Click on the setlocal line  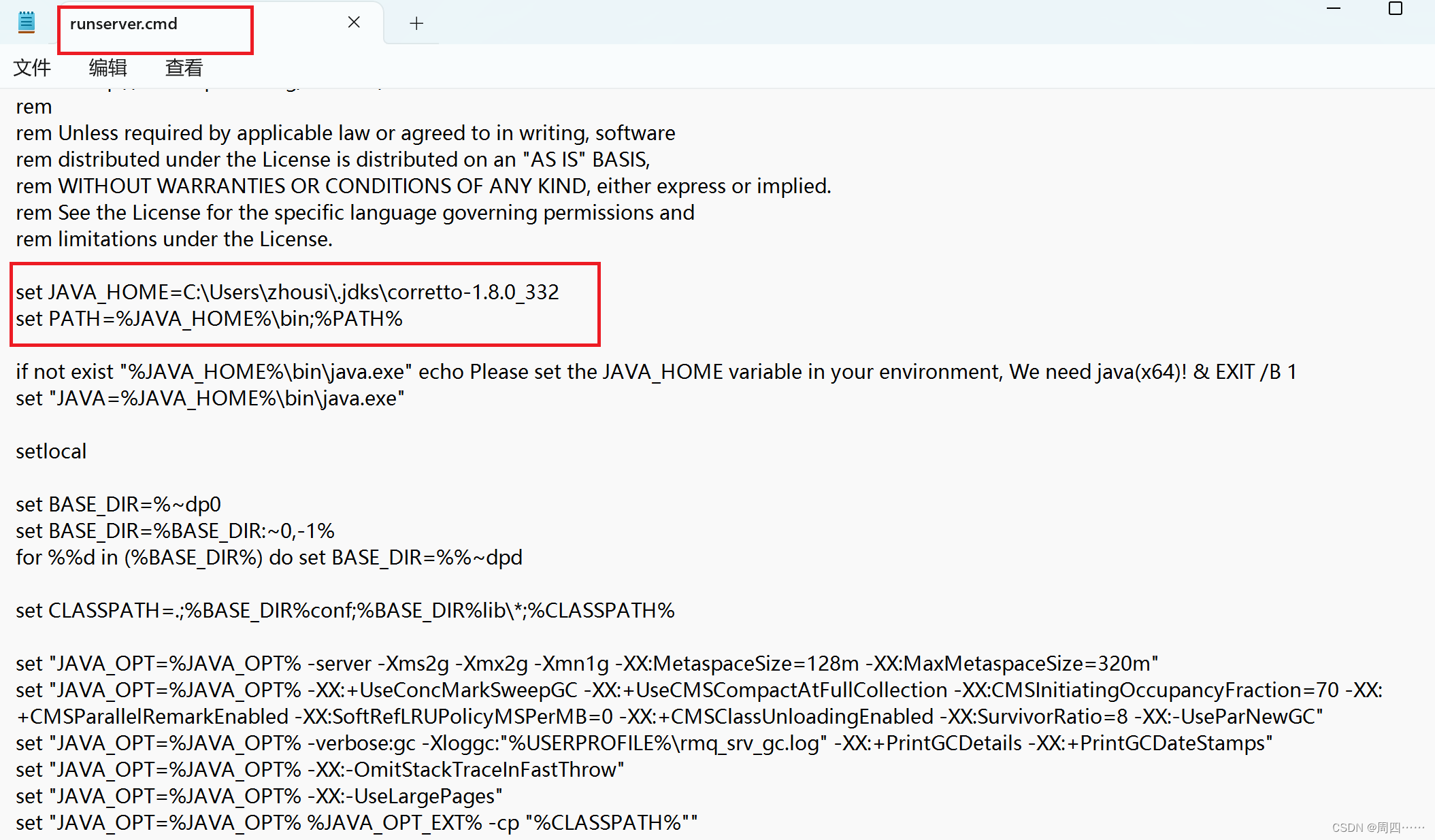coord(51,452)
